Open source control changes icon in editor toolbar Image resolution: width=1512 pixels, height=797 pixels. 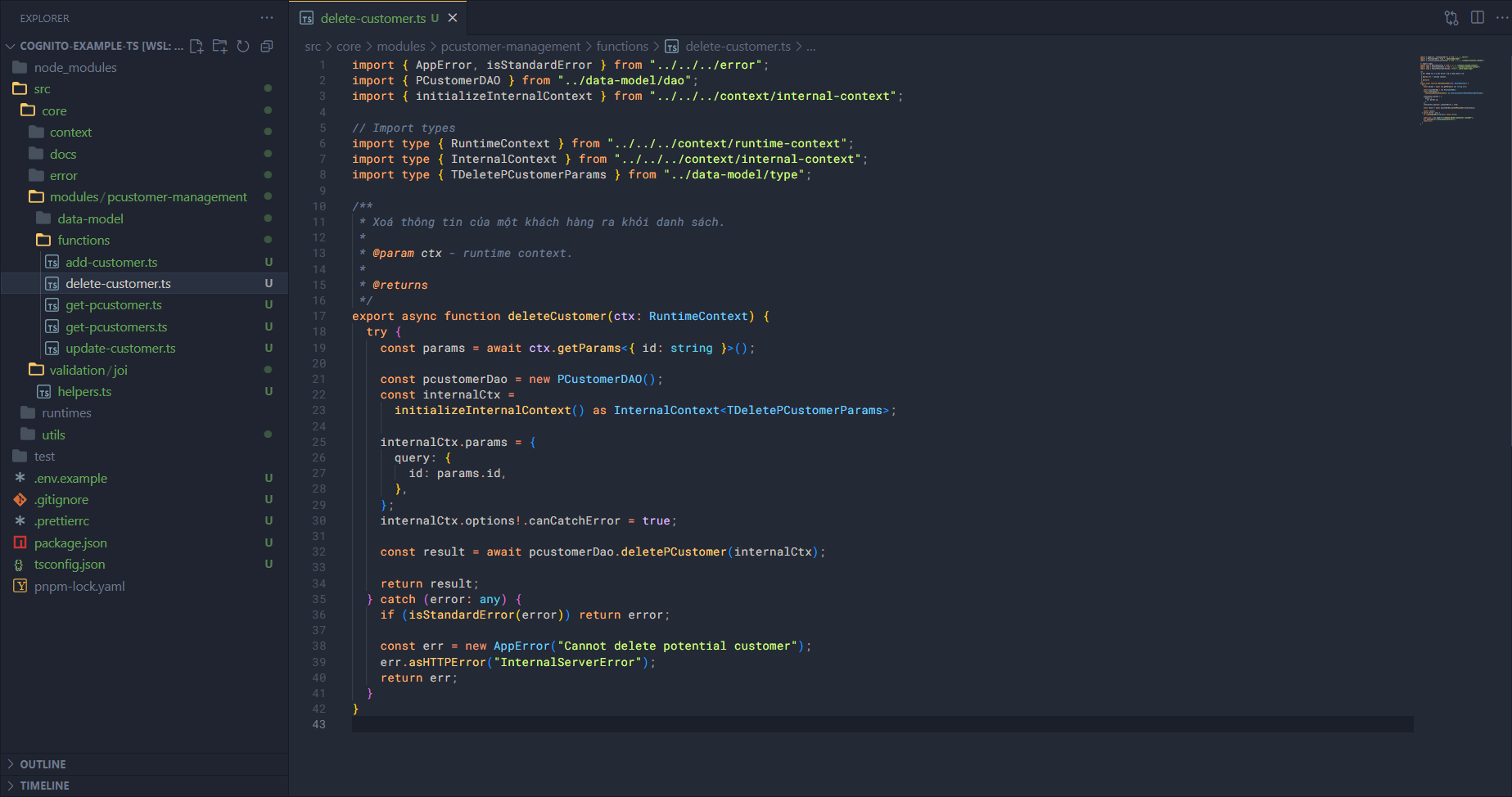1451,18
